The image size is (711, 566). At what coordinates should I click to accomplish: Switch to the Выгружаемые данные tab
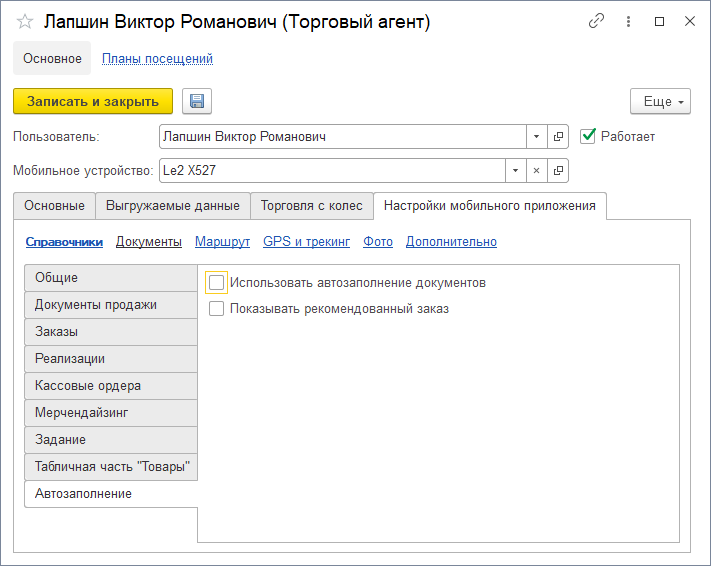coord(172,206)
